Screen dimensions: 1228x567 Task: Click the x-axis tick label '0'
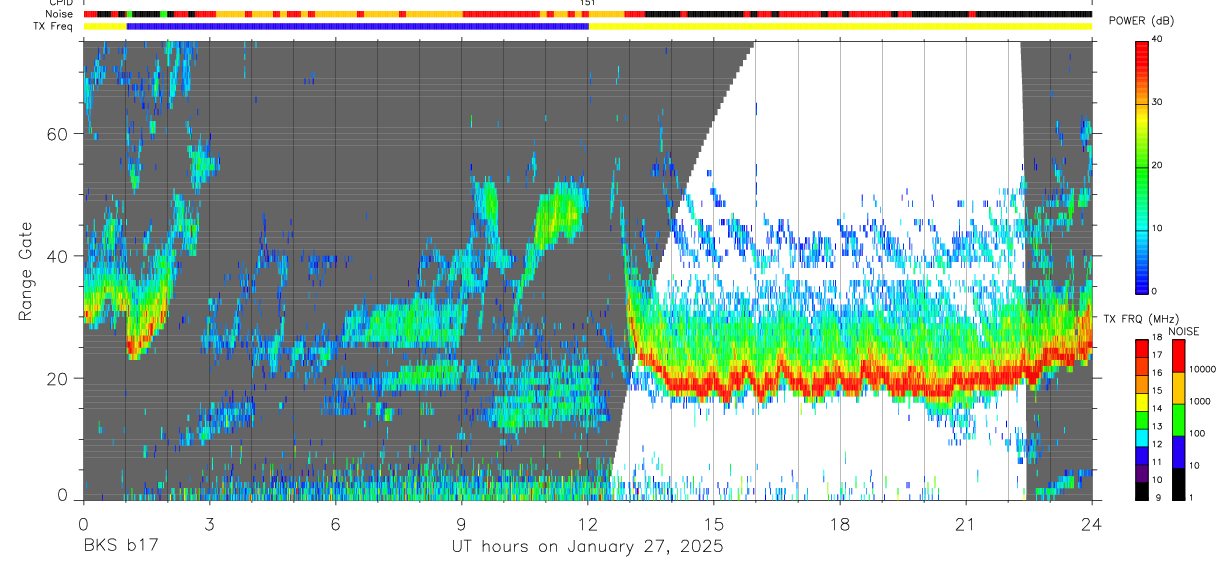83,523
